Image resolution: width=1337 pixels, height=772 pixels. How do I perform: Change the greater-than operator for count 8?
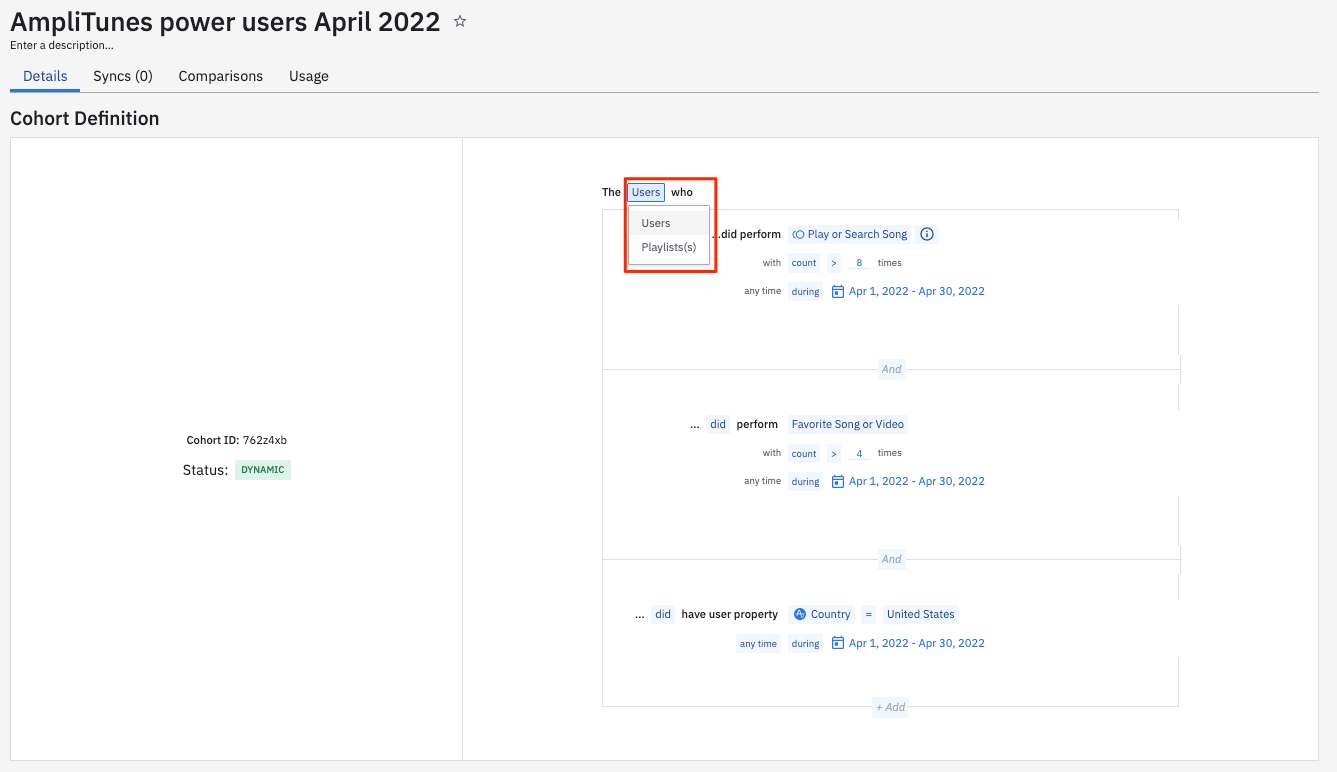834,263
